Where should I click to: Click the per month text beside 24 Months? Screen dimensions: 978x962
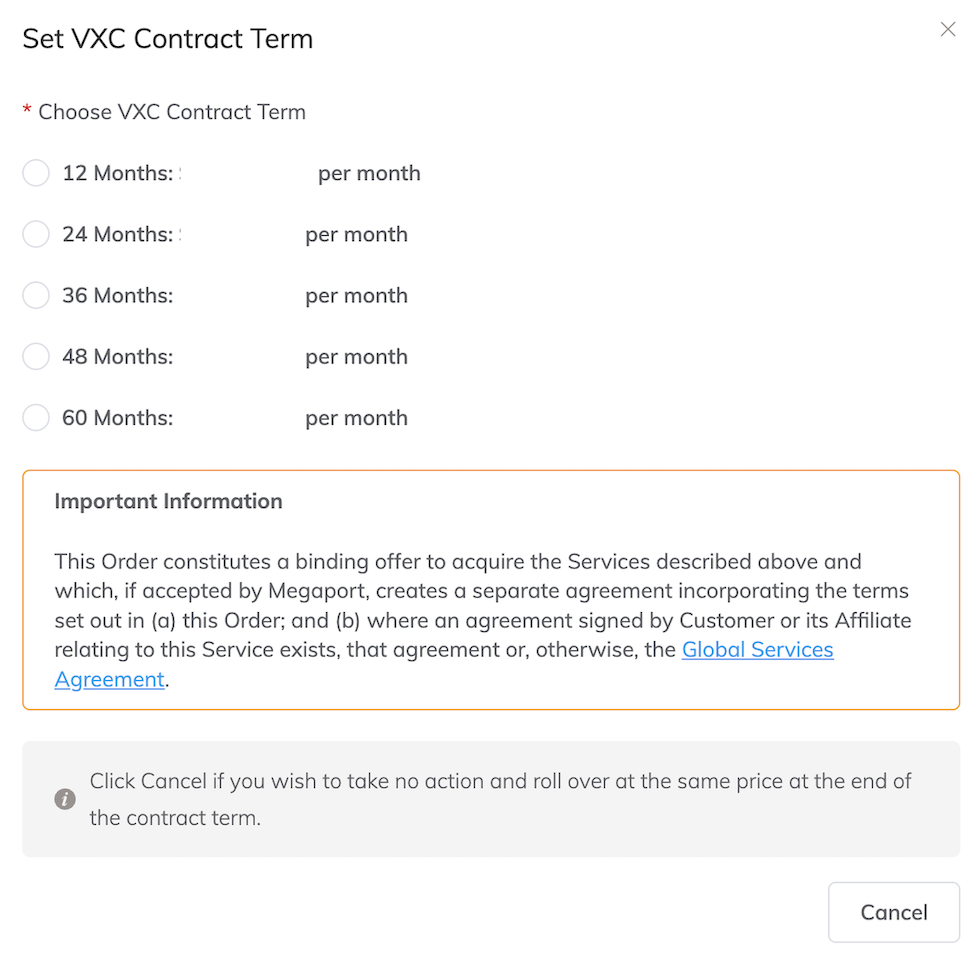(356, 234)
